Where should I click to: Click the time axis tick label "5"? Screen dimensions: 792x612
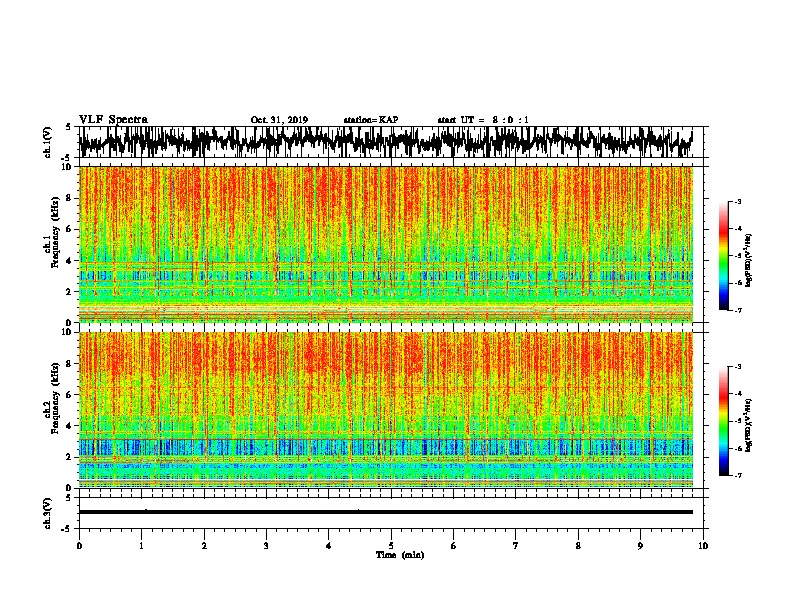coord(391,546)
